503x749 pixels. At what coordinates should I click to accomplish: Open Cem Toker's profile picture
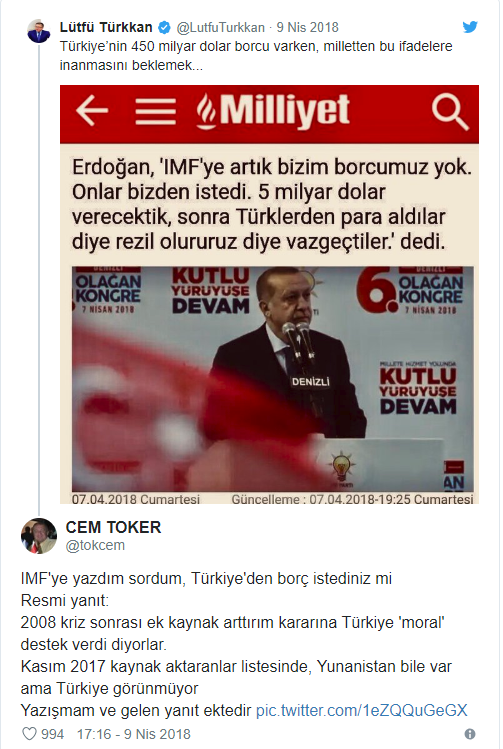[39, 535]
